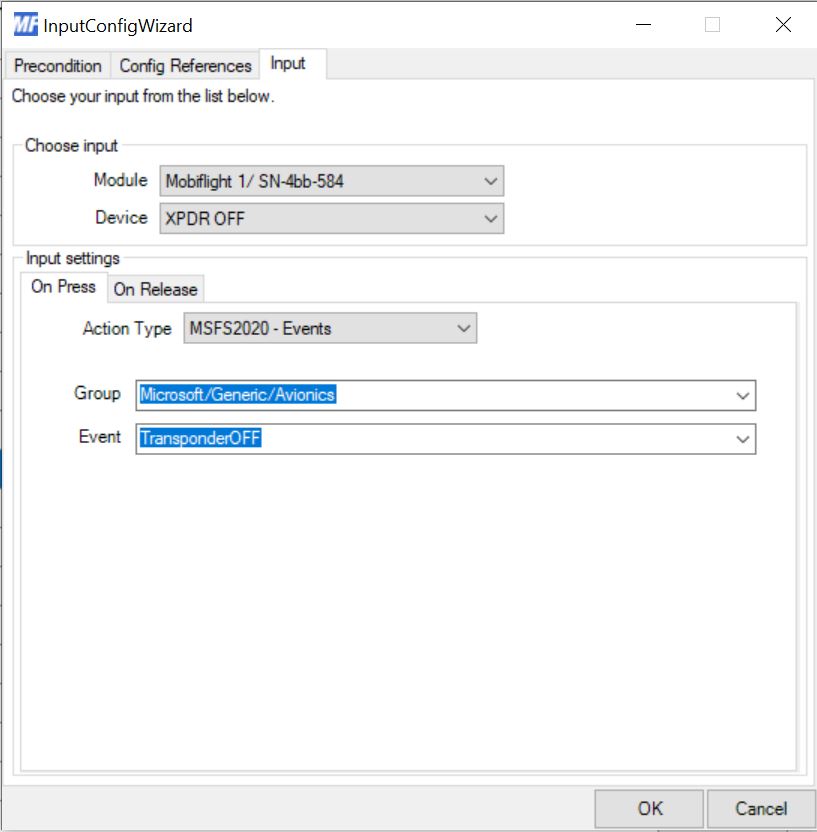Open the Action Type dropdown
This screenshot has height=832, width=817.
pyautogui.click(x=330, y=328)
